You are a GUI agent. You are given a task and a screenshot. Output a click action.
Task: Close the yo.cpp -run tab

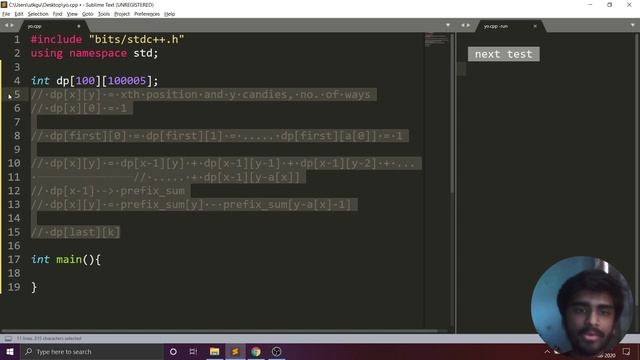tap(535, 26)
